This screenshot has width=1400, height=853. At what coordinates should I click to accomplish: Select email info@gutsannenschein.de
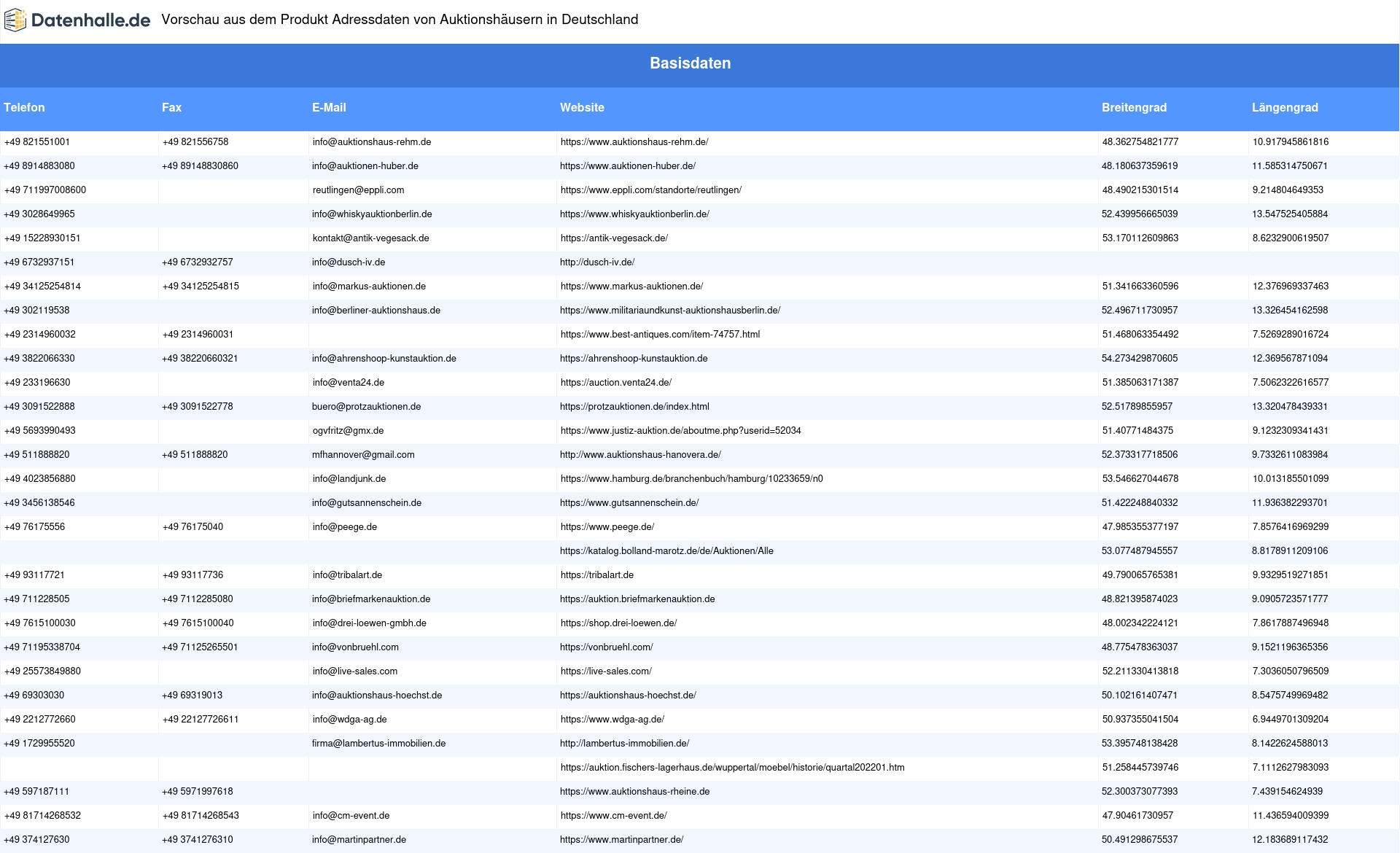[x=367, y=503]
